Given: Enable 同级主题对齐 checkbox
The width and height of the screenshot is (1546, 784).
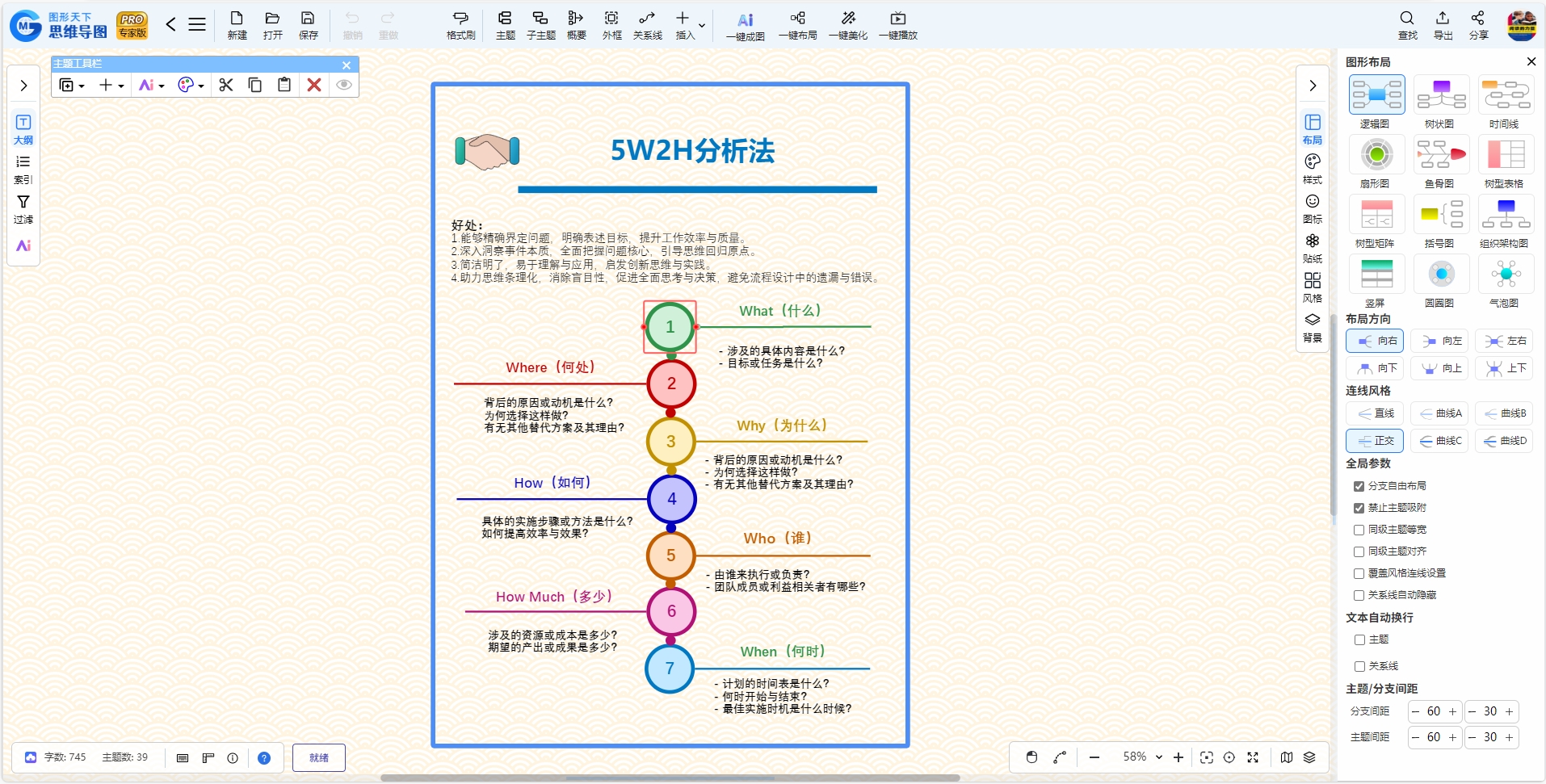Looking at the screenshot, I should coord(1359,551).
